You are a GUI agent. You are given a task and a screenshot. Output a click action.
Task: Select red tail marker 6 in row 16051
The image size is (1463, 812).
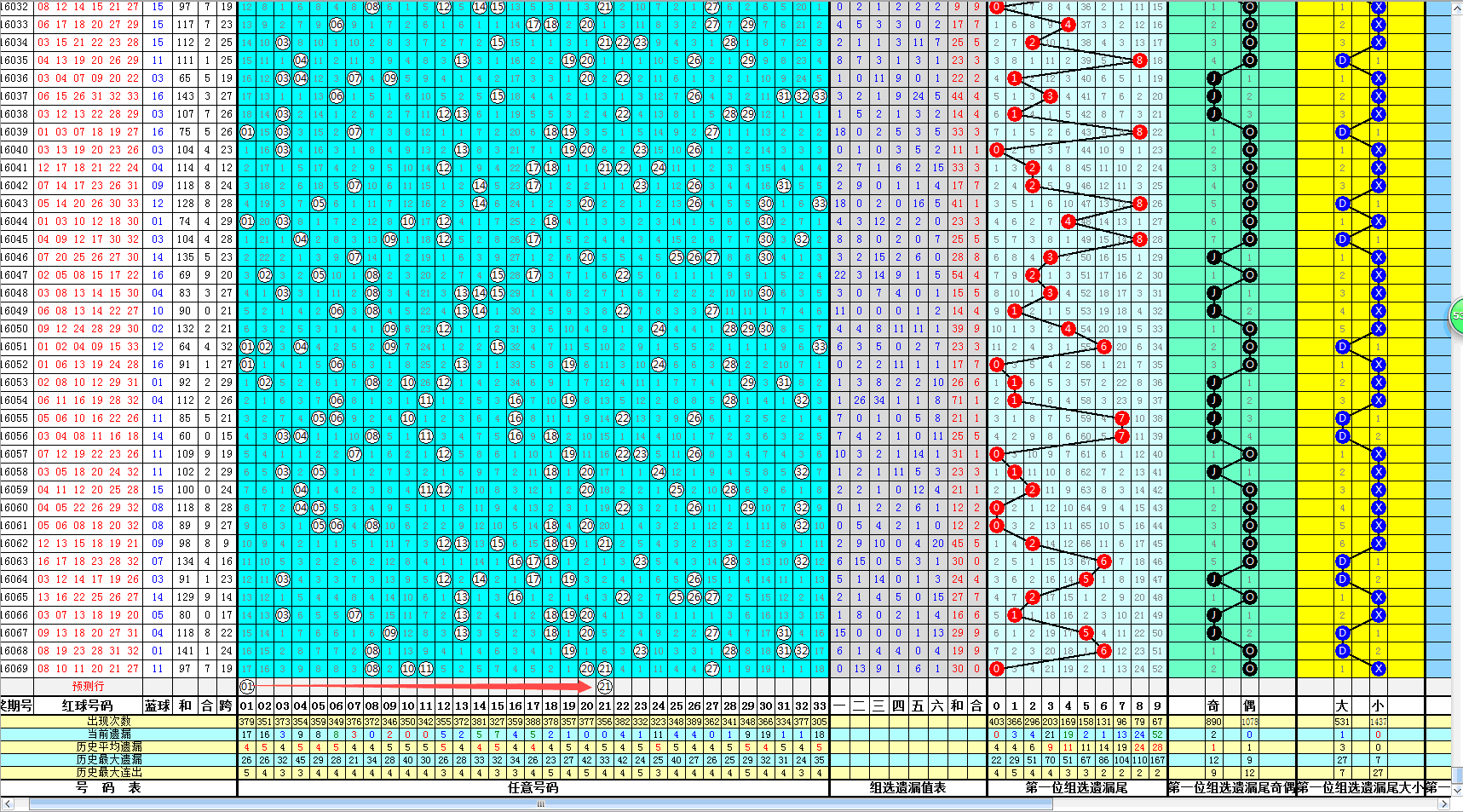pyautogui.click(x=1104, y=347)
